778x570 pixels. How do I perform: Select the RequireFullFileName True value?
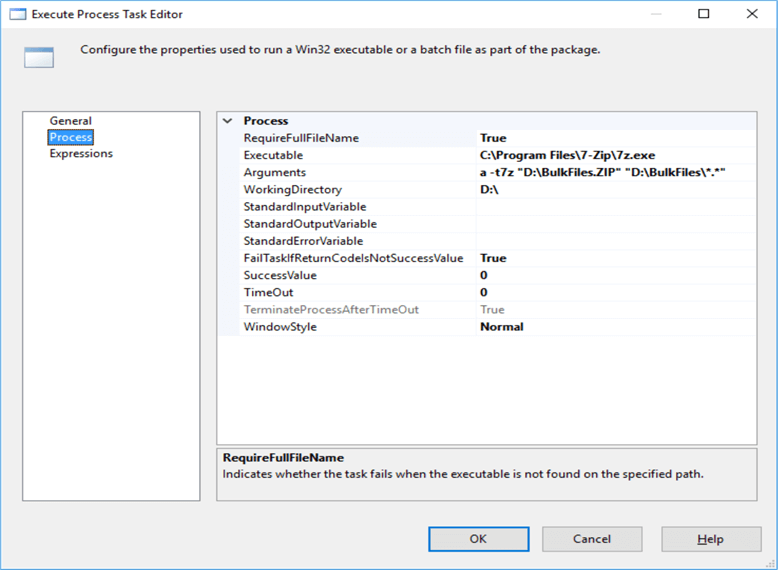click(615, 138)
